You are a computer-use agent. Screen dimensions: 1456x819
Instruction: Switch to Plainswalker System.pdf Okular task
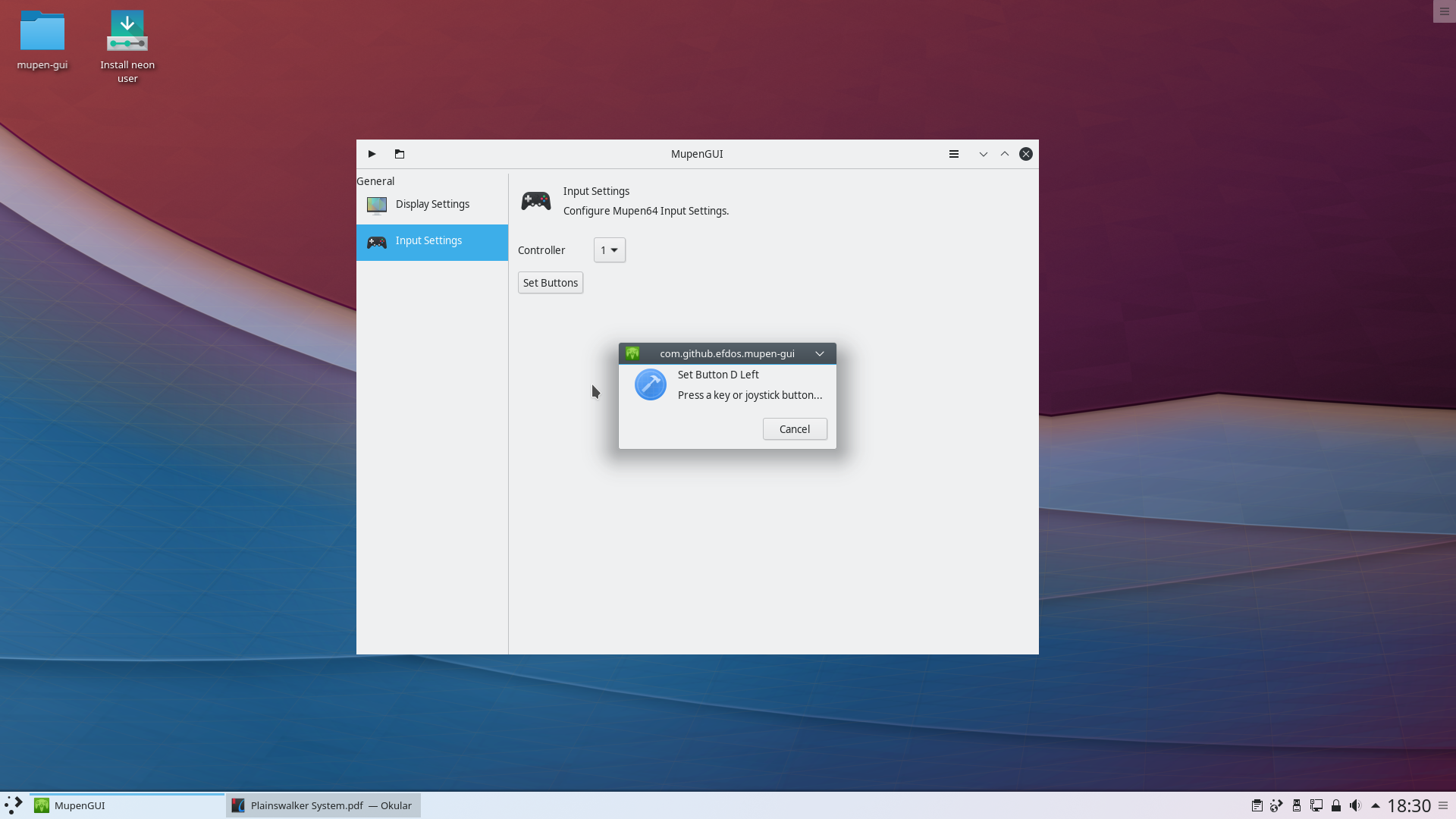323,805
